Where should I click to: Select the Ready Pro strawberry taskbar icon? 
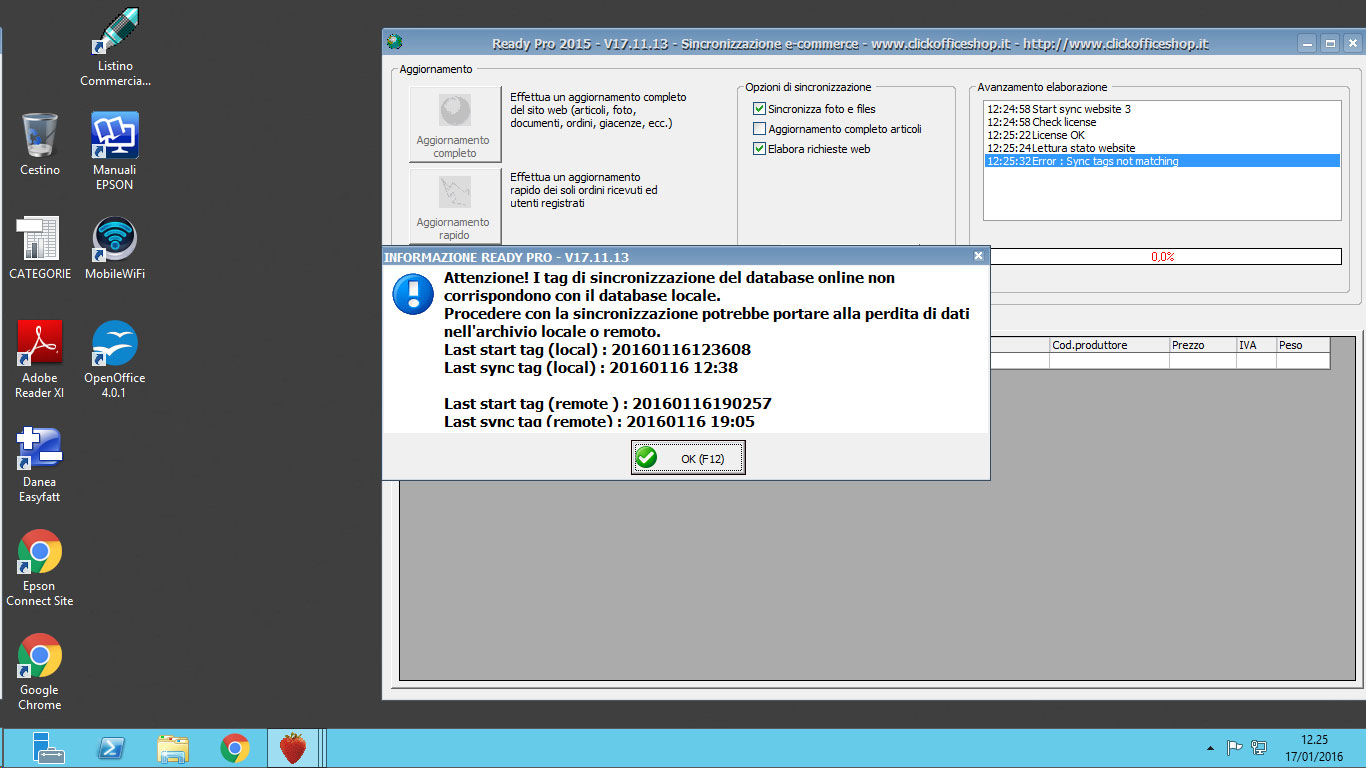pyautogui.click(x=293, y=748)
